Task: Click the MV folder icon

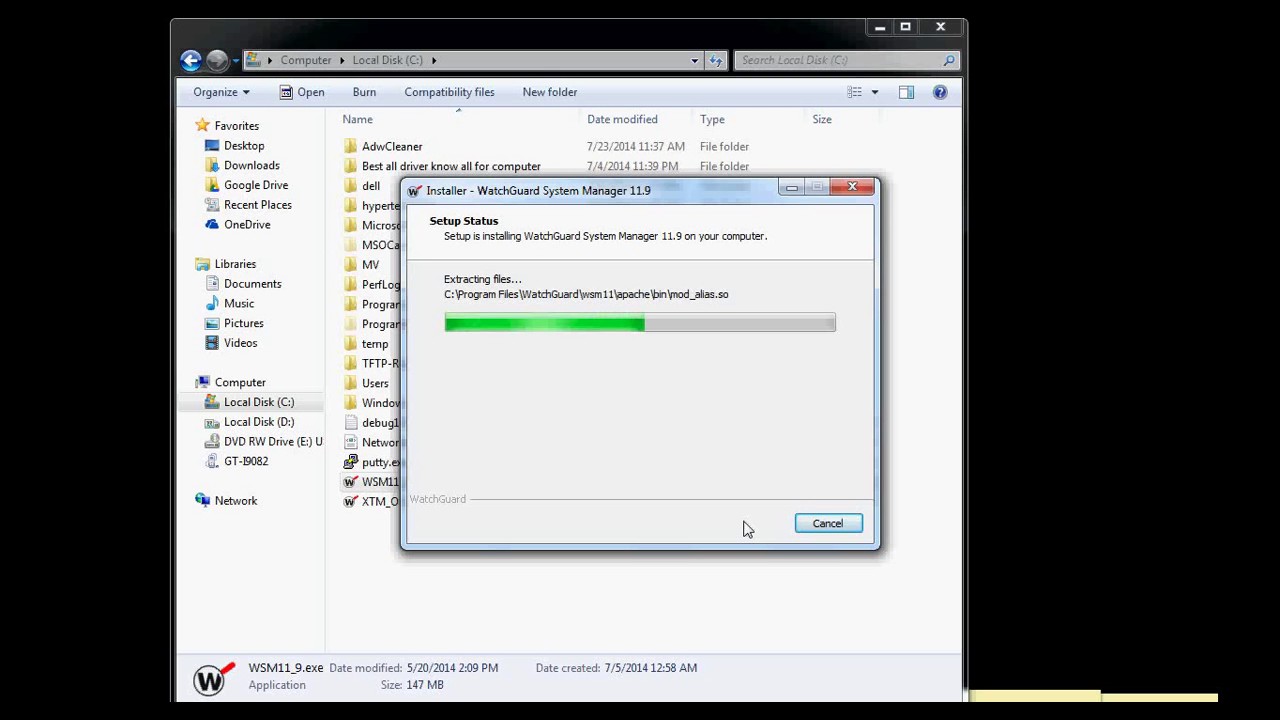Action: 350,265
